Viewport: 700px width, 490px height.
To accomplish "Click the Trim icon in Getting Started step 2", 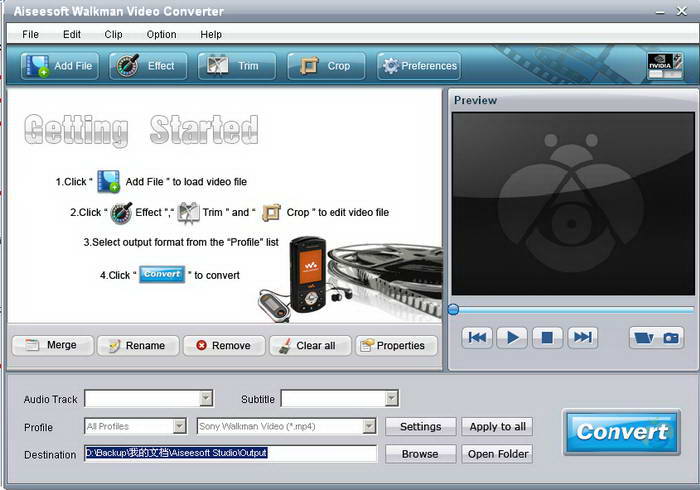I will pyautogui.click(x=188, y=212).
